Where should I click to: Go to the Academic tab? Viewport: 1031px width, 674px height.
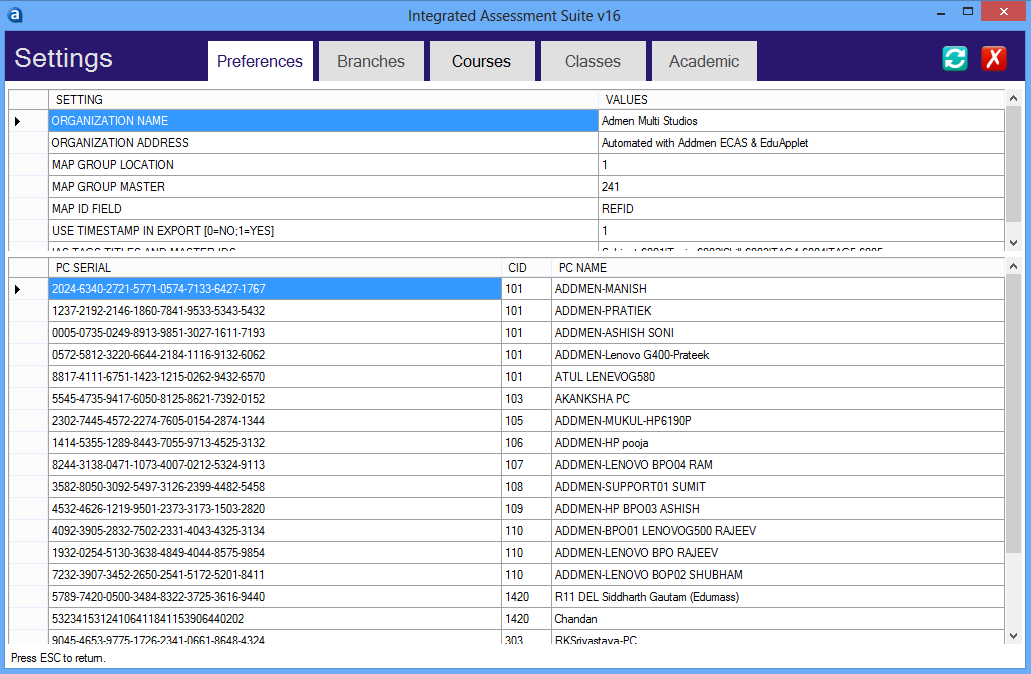tap(704, 61)
